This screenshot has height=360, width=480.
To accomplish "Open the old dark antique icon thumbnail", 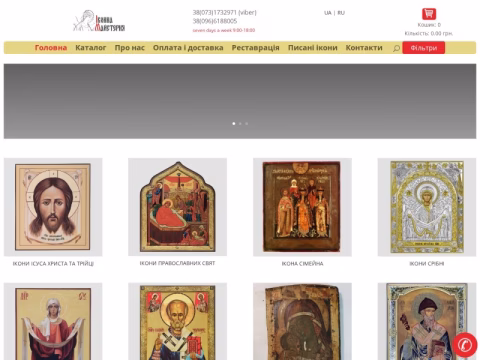I will coord(302,321).
